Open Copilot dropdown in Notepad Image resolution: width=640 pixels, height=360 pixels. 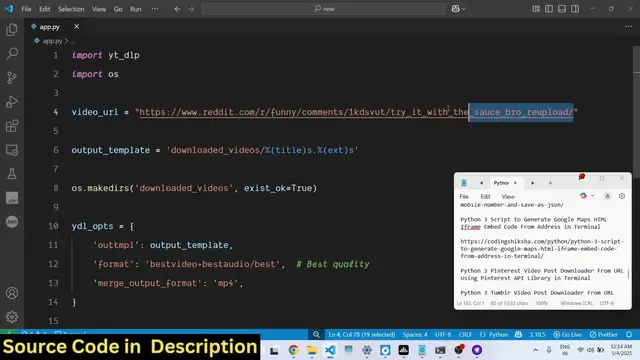(x=587, y=196)
